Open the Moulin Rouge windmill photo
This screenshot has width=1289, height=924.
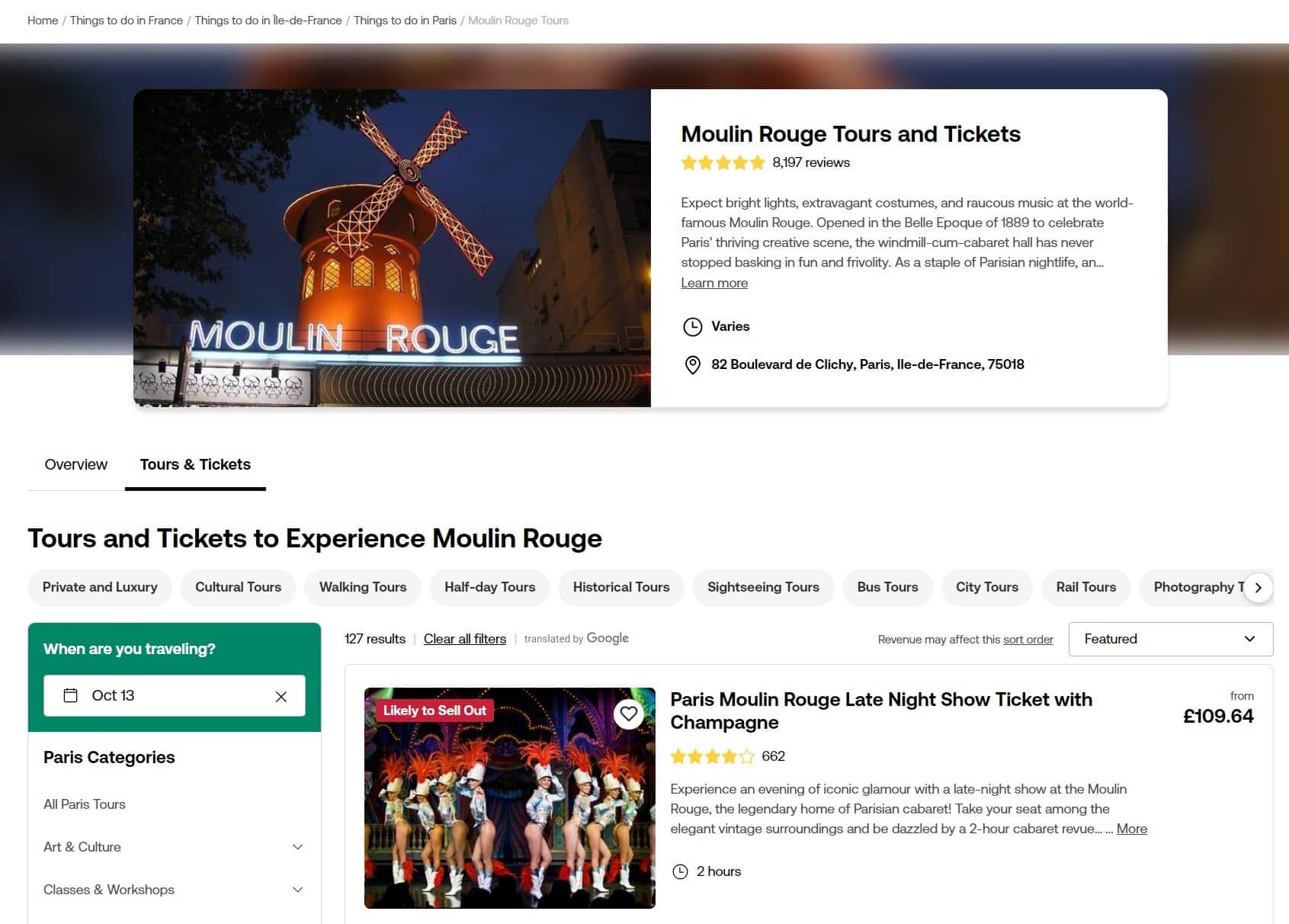(x=392, y=249)
